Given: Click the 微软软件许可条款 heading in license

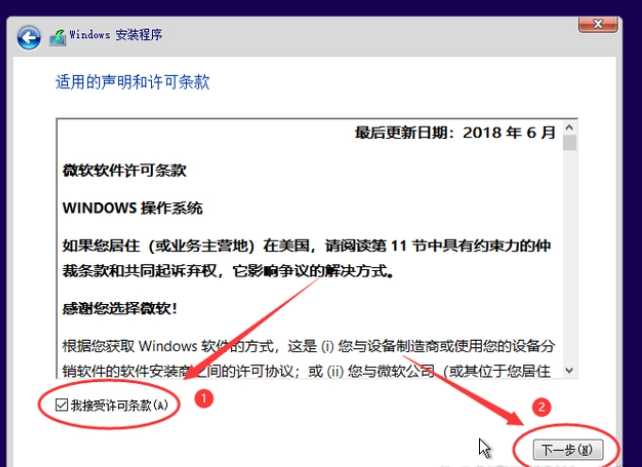Looking at the screenshot, I should pos(124,171).
